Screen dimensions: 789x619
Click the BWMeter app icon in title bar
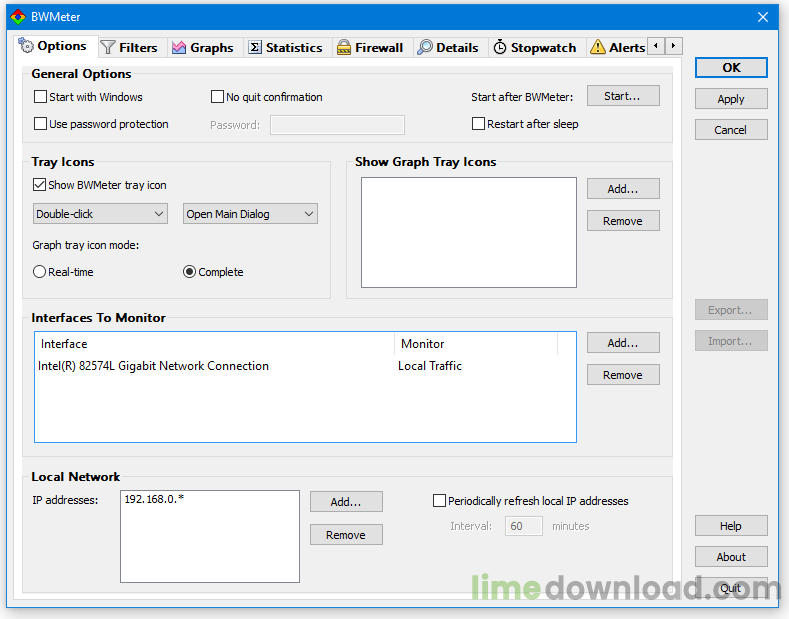[x=17, y=17]
